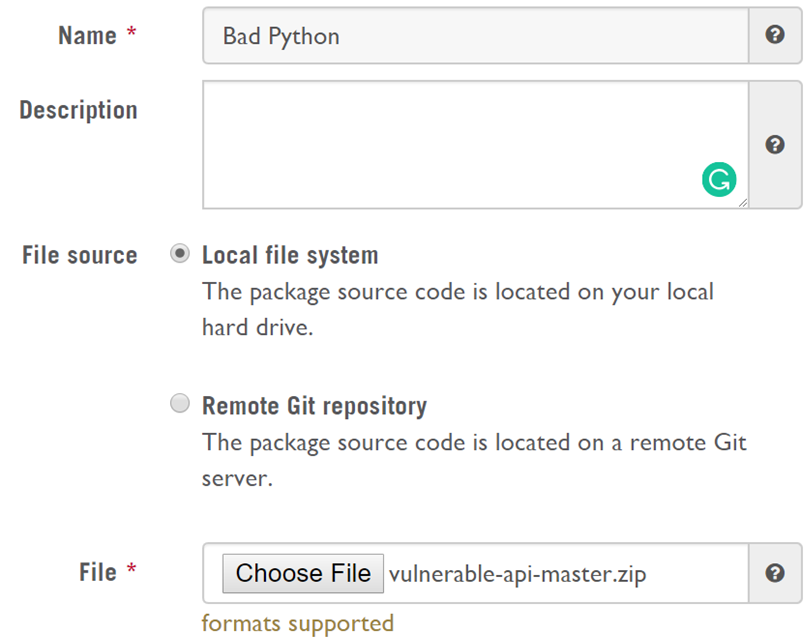Viewport: 810px width, 641px height.
Task: Click inside the empty Description textarea
Action: click(x=476, y=145)
